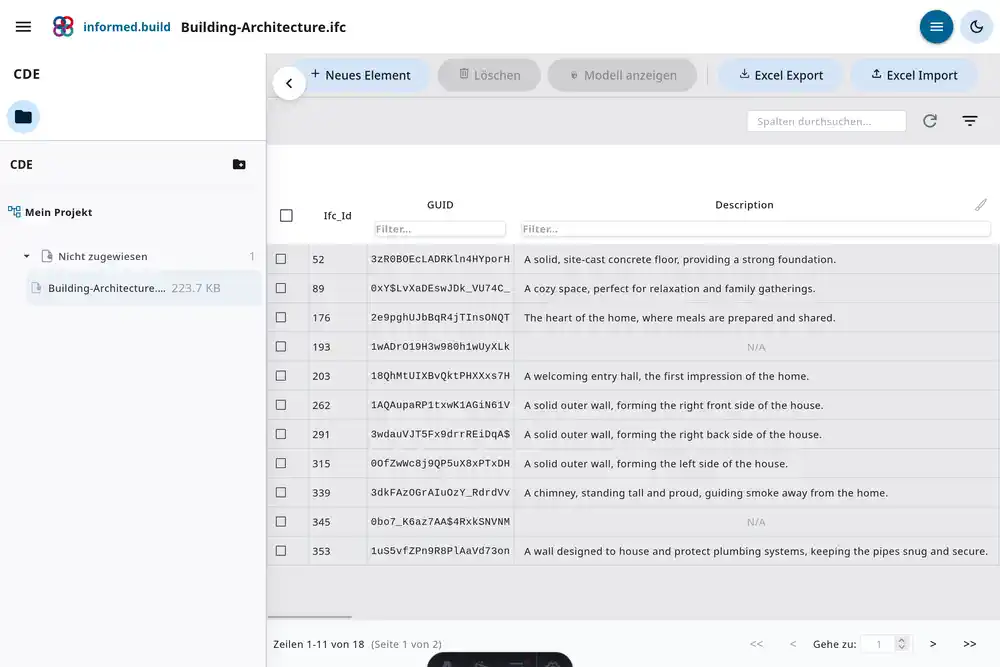Screen dimensions: 1000x667
Task: Open the CDE folder icon button
Action: pyautogui.click(x=23, y=117)
